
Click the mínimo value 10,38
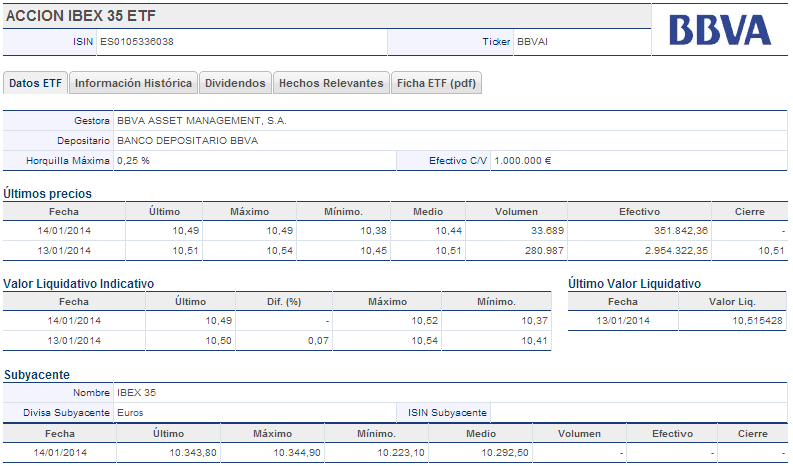coord(373,231)
